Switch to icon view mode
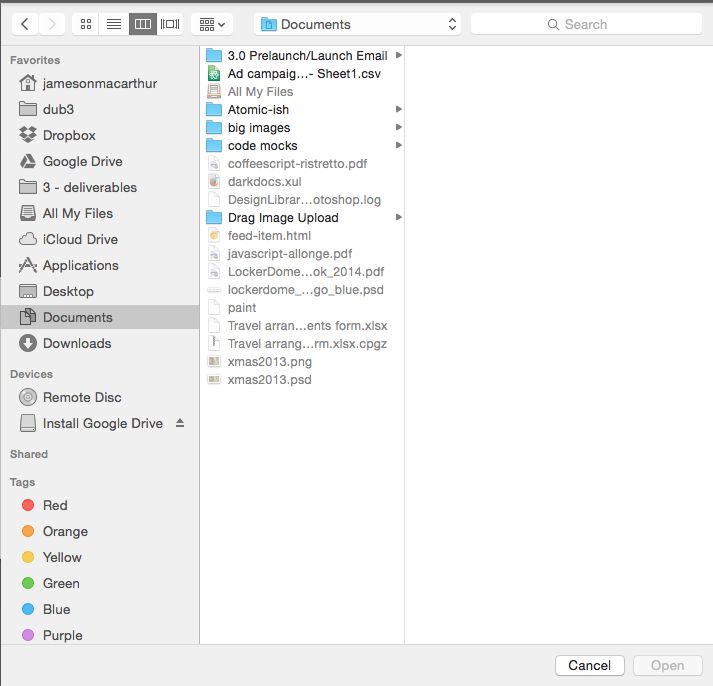Viewport: 713px width, 686px height. 86,23
